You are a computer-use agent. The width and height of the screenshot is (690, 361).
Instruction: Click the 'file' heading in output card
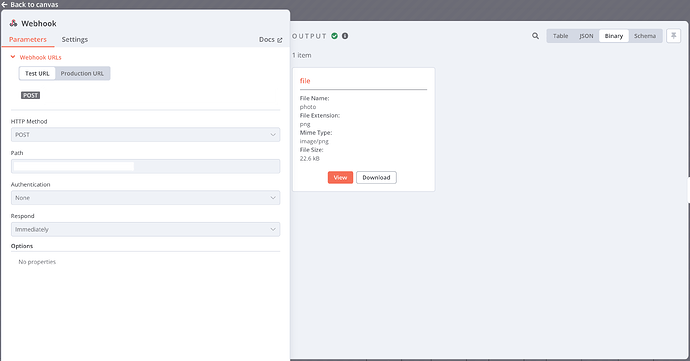coord(305,81)
